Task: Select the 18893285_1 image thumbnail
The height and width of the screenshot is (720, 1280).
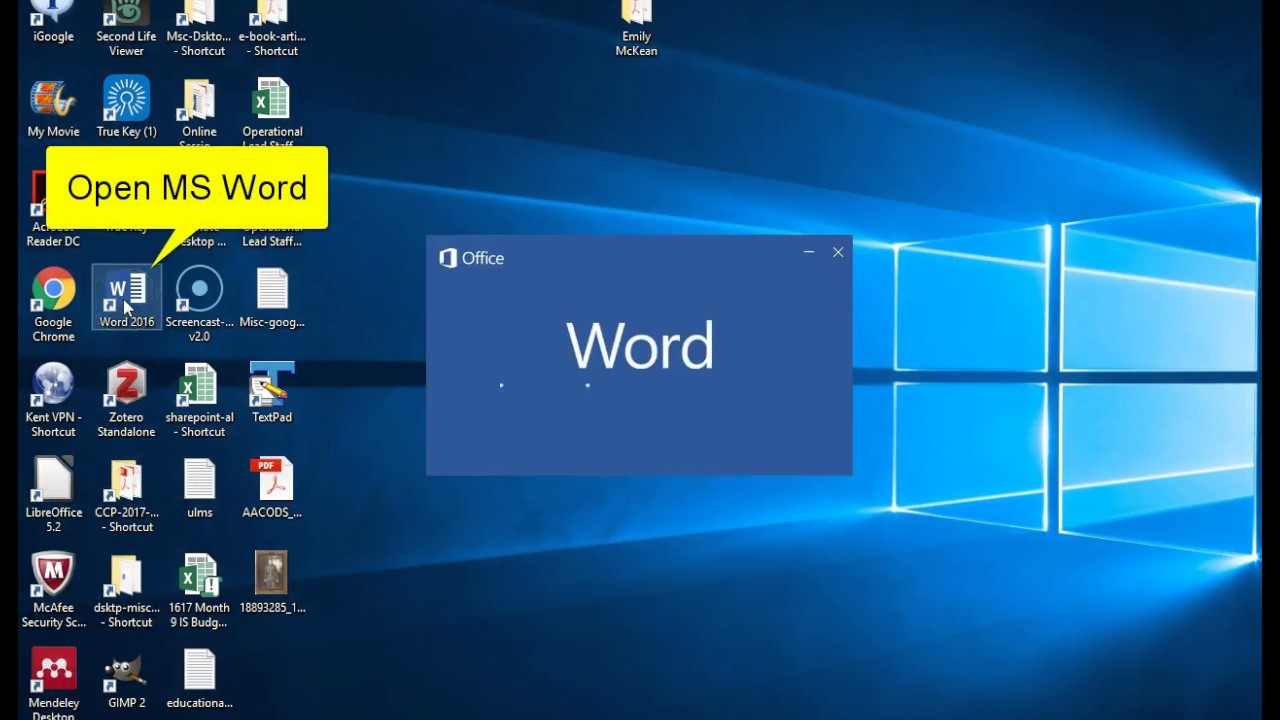Action: click(272, 583)
